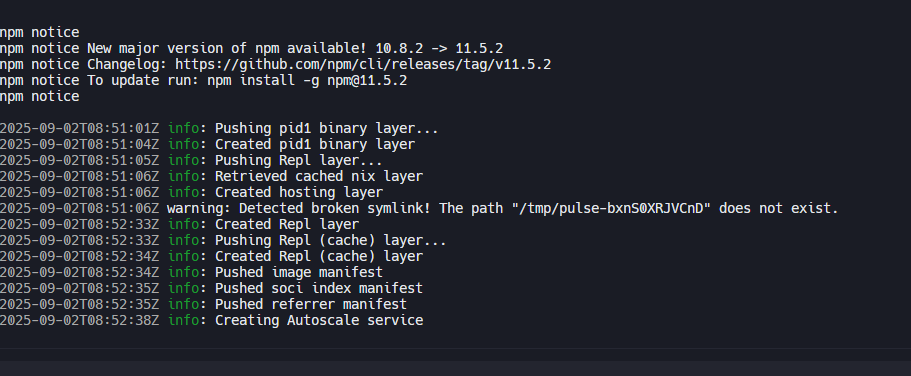The image size is (911, 376).
Task: Open the npm changelog GitHub URL
Action: (x=363, y=65)
